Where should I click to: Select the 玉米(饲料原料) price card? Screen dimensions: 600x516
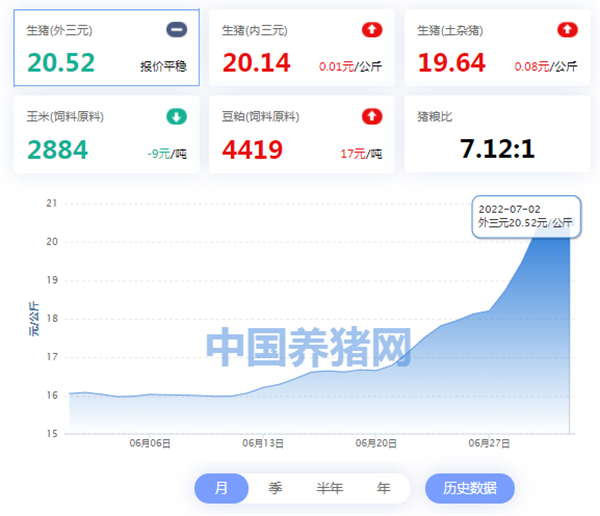pyautogui.click(x=106, y=134)
